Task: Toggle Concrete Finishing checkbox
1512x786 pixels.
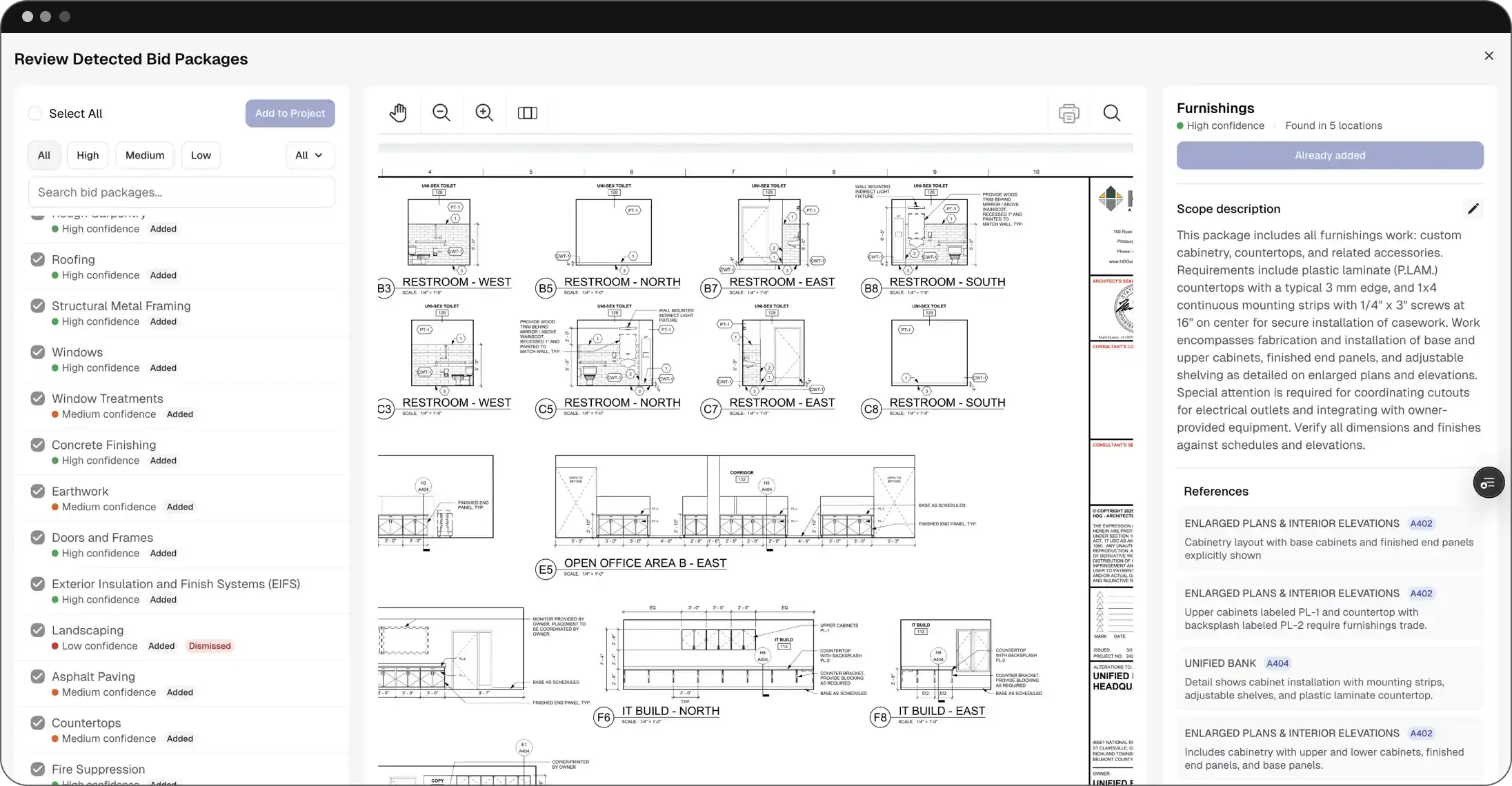Action: pos(38,445)
